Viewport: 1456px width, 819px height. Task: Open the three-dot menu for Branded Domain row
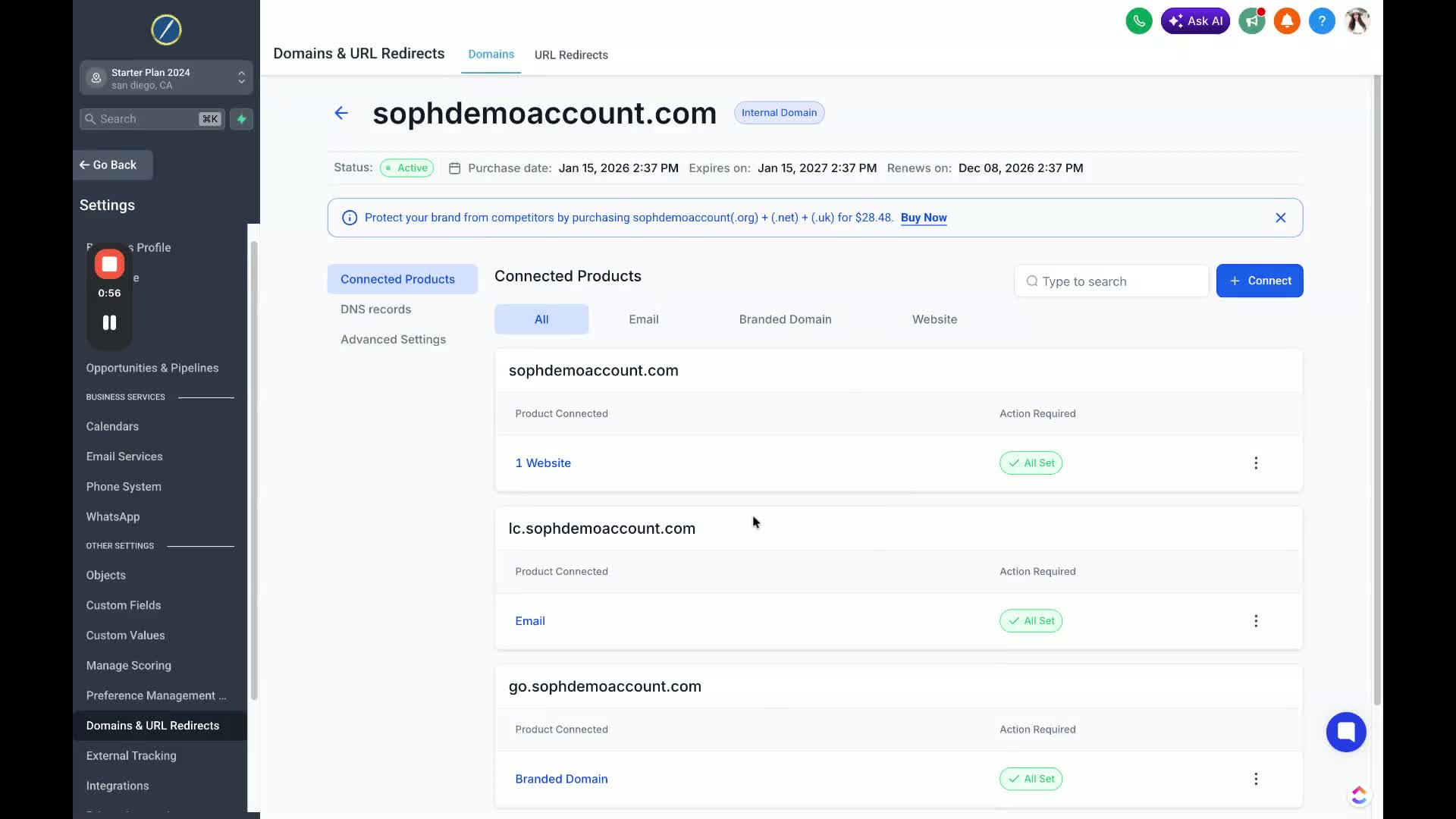coord(1256,779)
